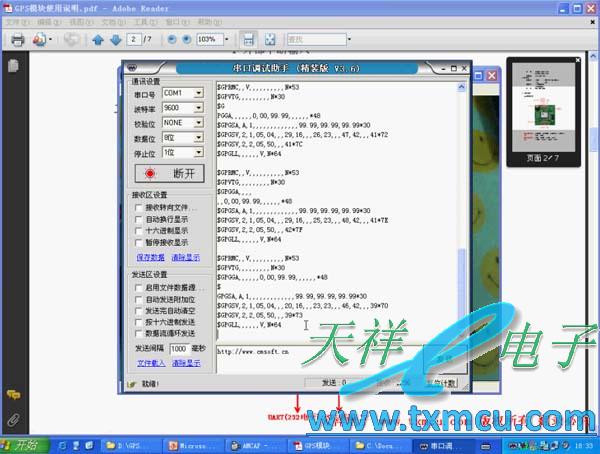Click the Print icon in Adobe Reader toolbar
Screen dimensions: 600x454
(18, 39)
